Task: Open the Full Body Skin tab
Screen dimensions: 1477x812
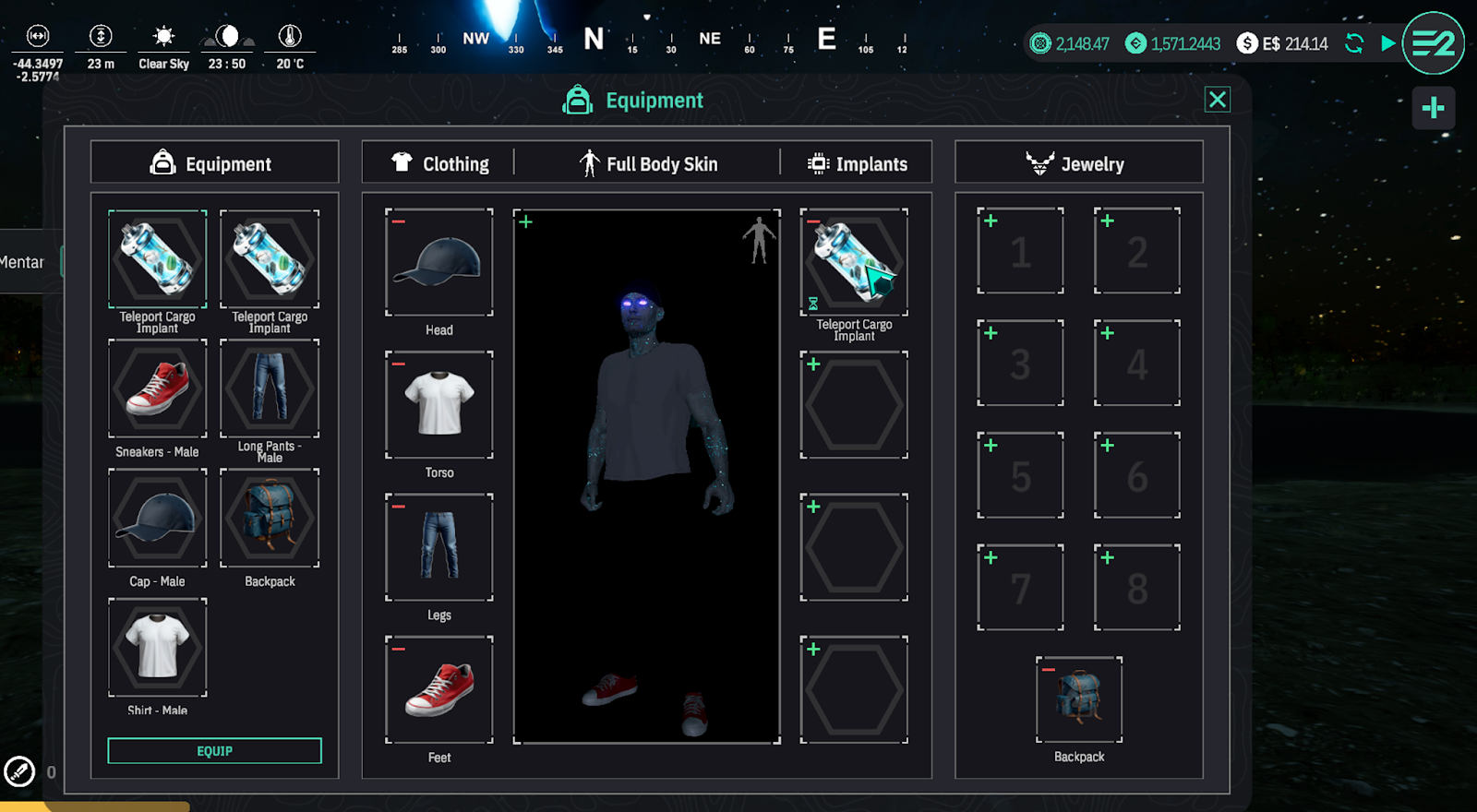Action: [x=648, y=164]
